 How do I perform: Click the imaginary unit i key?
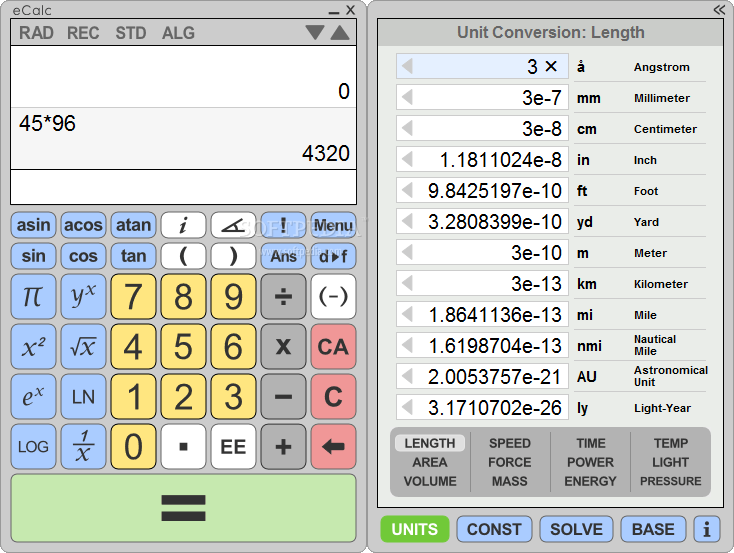184,226
